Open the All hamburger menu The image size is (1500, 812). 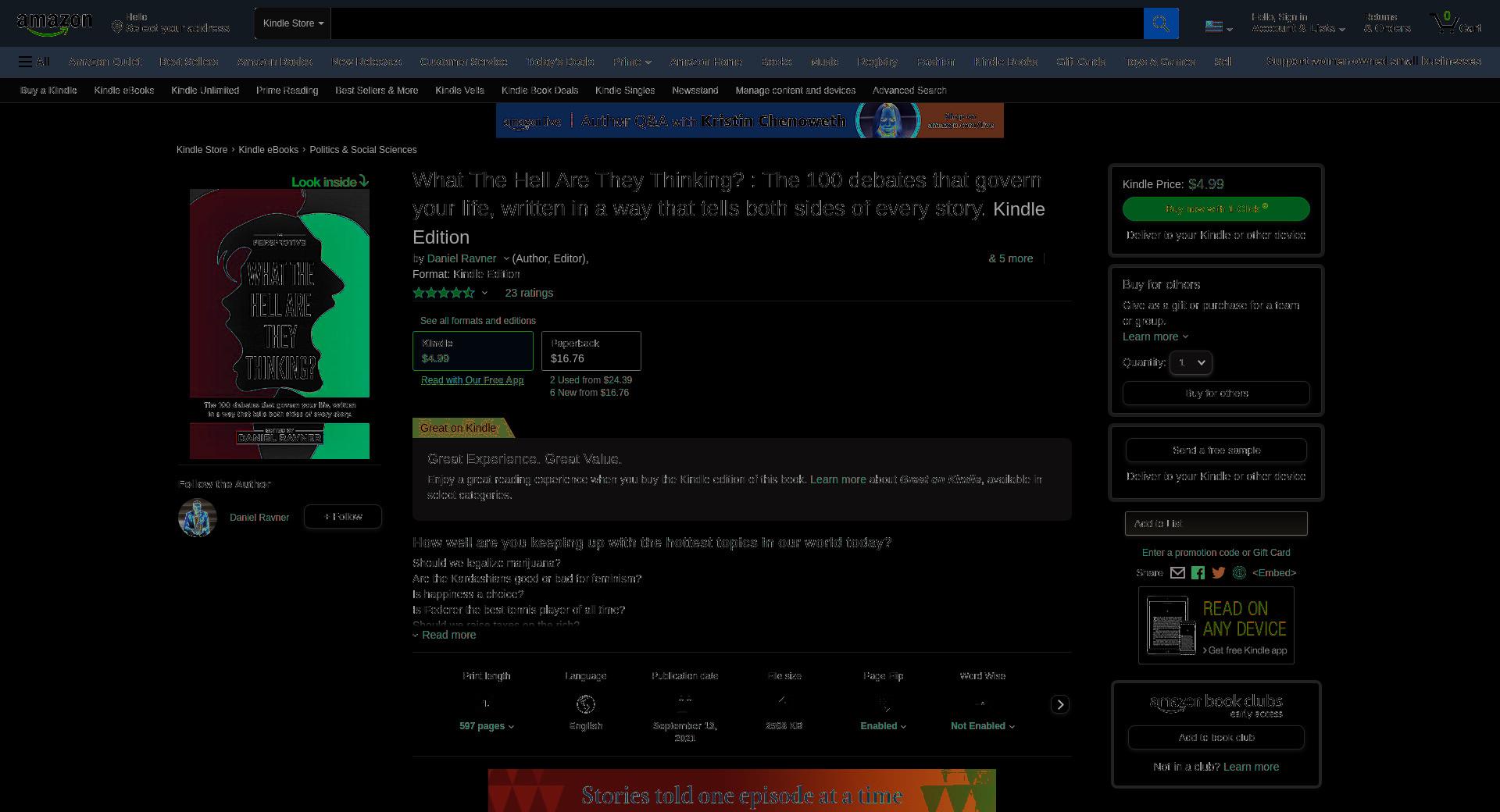point(34,62)
